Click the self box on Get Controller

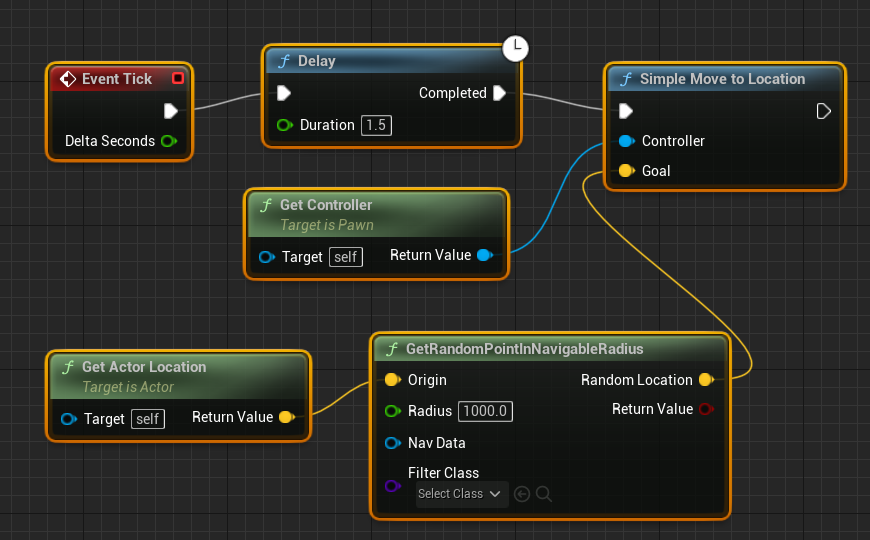point(346,257)
